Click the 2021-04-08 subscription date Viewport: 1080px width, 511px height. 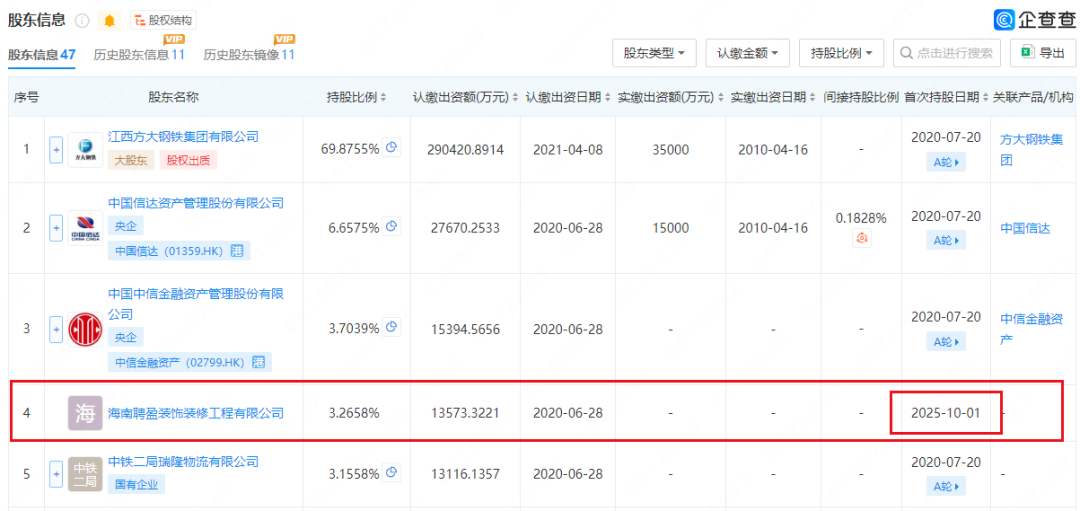pos(568,149)
